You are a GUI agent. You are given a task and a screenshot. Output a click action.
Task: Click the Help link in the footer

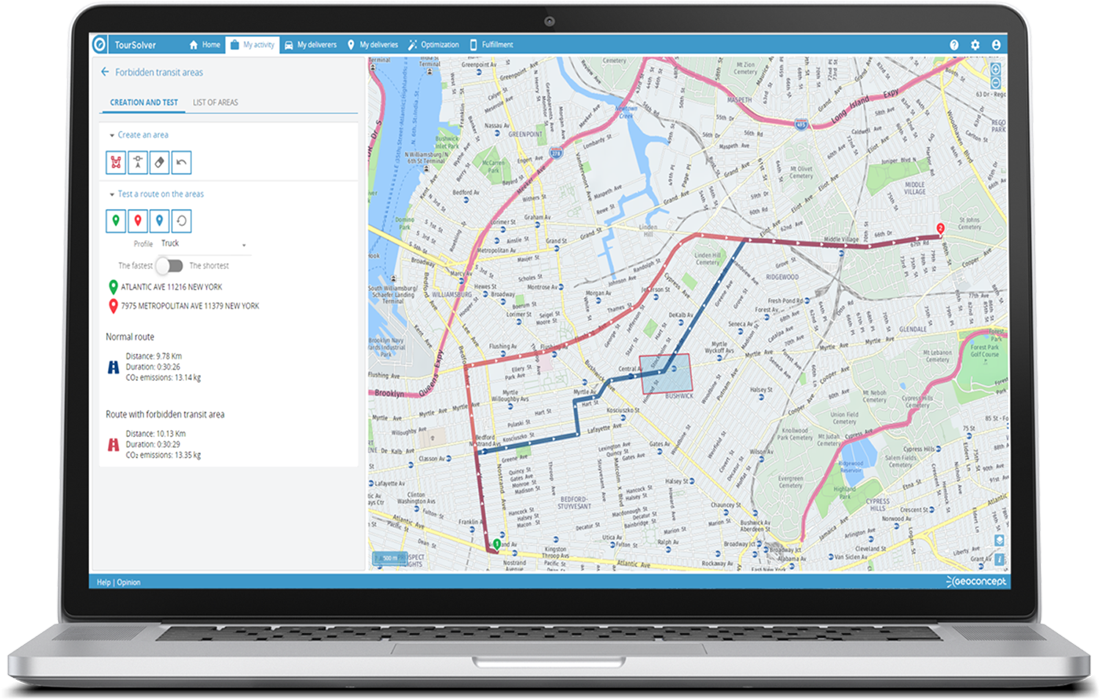[103, 582]
